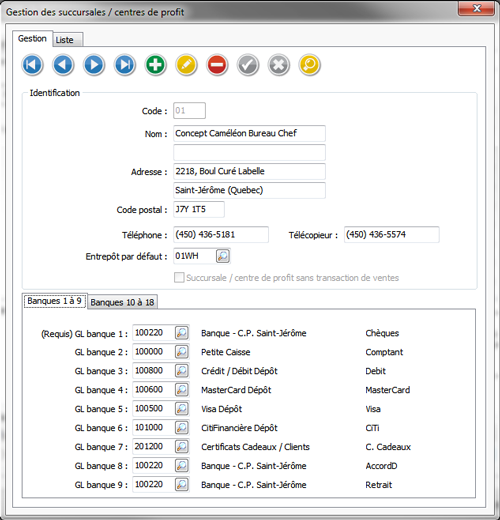The width and height of the screenshot is (500, 520).
Task: Delete record with red minus icon
Action: [x=217, y=65]
